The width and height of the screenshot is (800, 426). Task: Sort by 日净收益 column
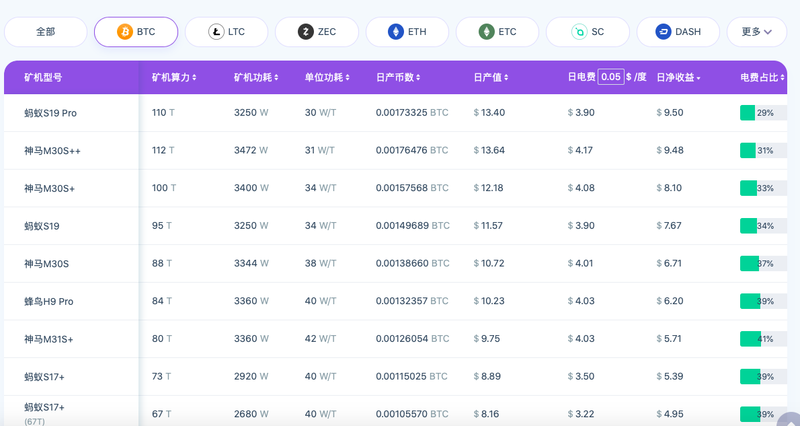678,78
